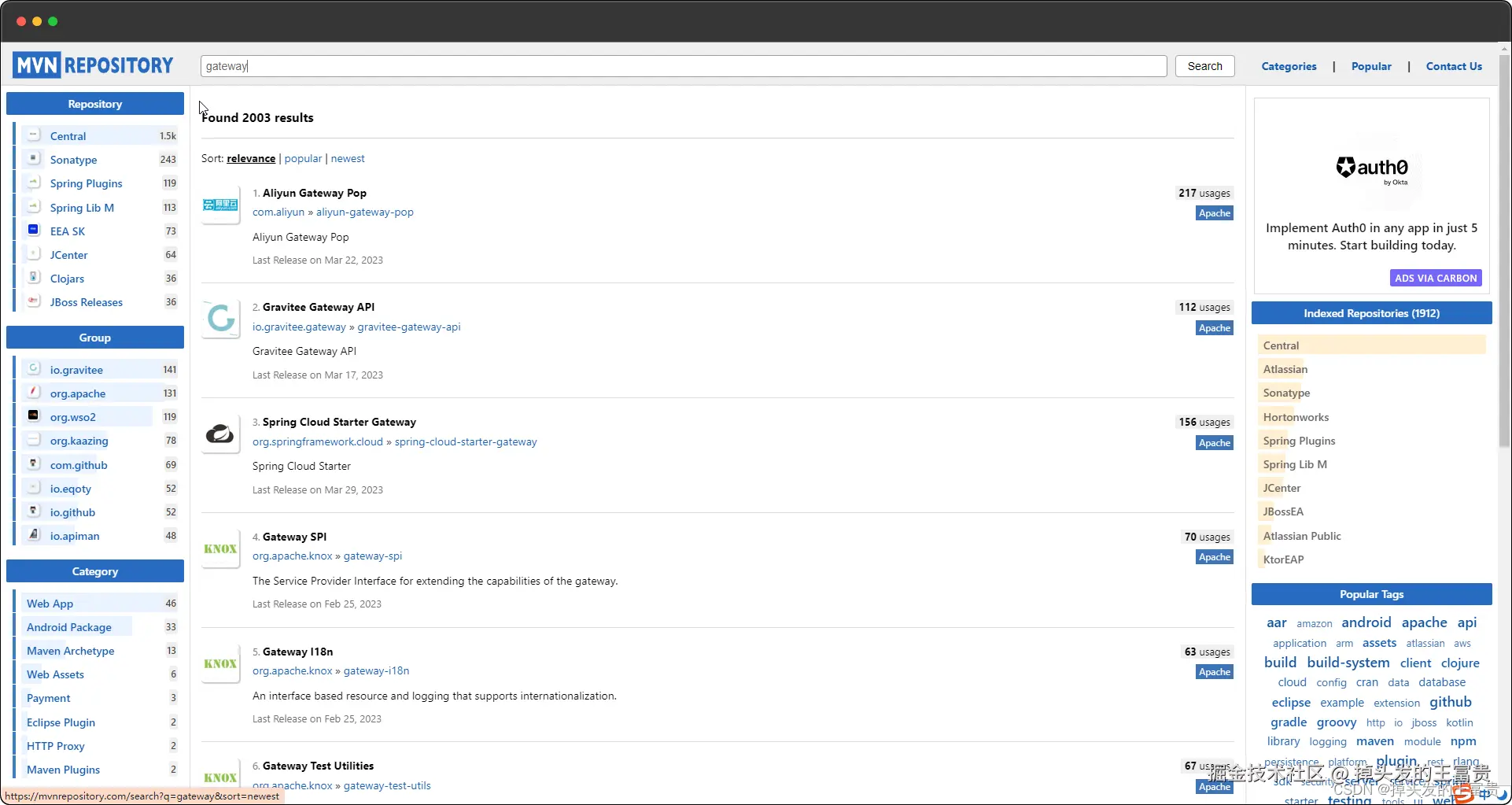Click the io.apiman group icon
The image size is (1512, 805).
(x=33, y=535)
